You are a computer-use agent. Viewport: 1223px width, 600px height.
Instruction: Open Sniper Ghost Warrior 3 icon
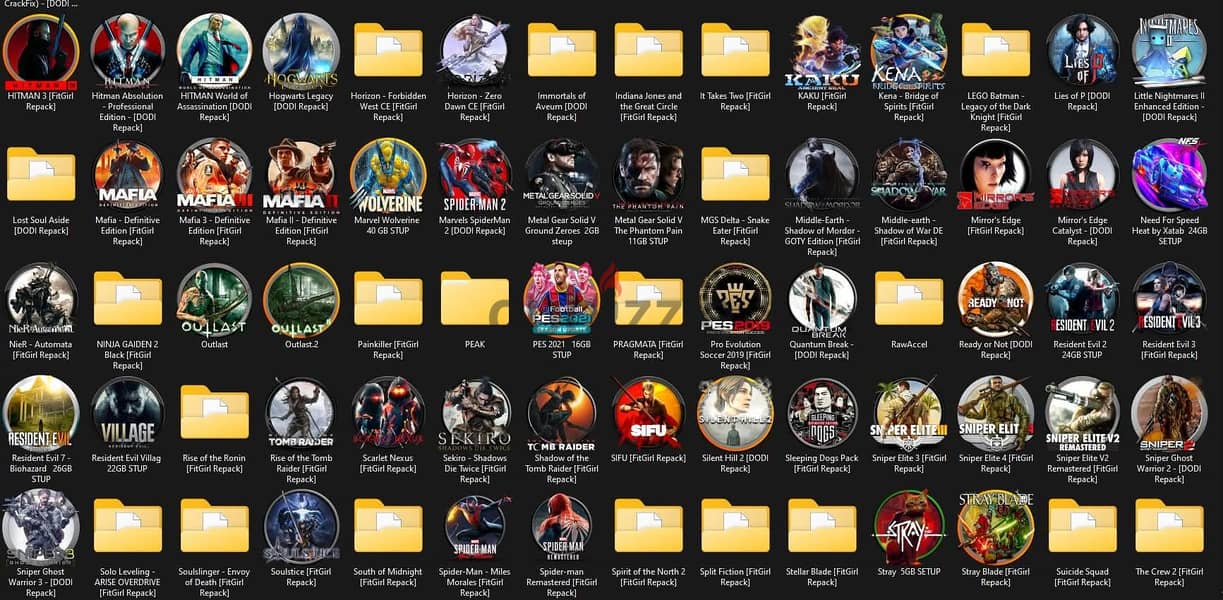(x=41, y=527)
